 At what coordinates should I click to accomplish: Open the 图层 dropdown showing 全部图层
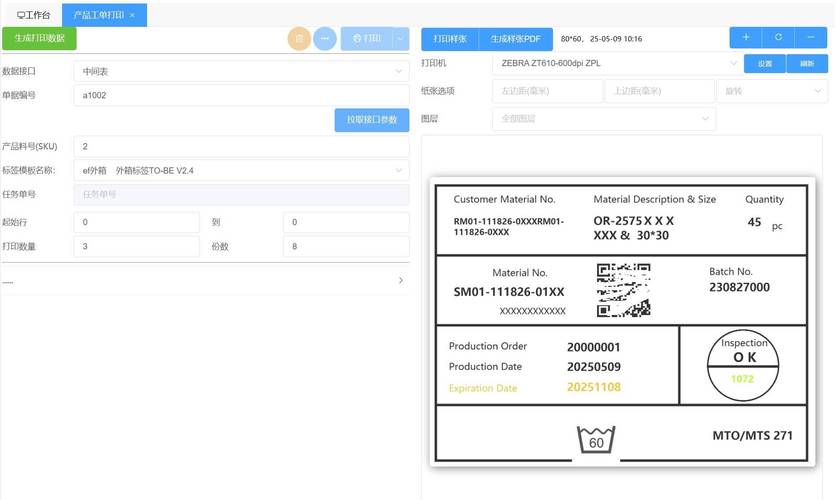tap(604, 118)
